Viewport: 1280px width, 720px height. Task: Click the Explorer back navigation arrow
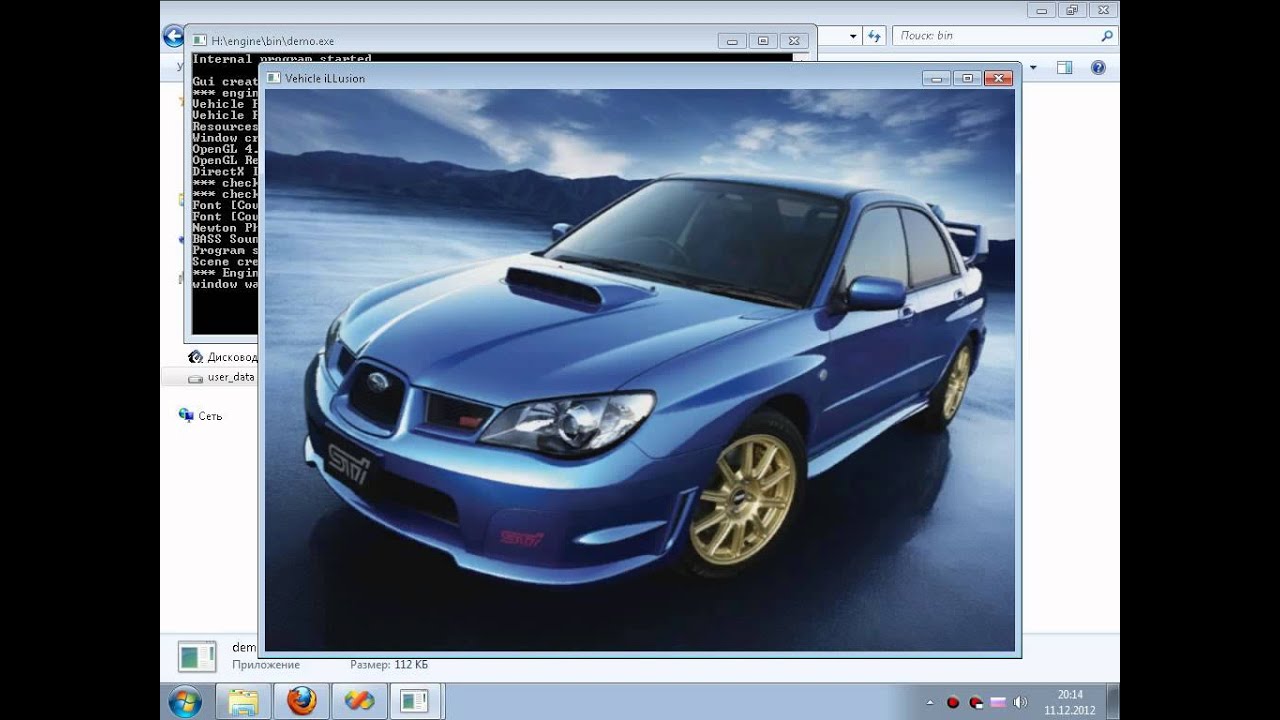[x=173, y=36]
